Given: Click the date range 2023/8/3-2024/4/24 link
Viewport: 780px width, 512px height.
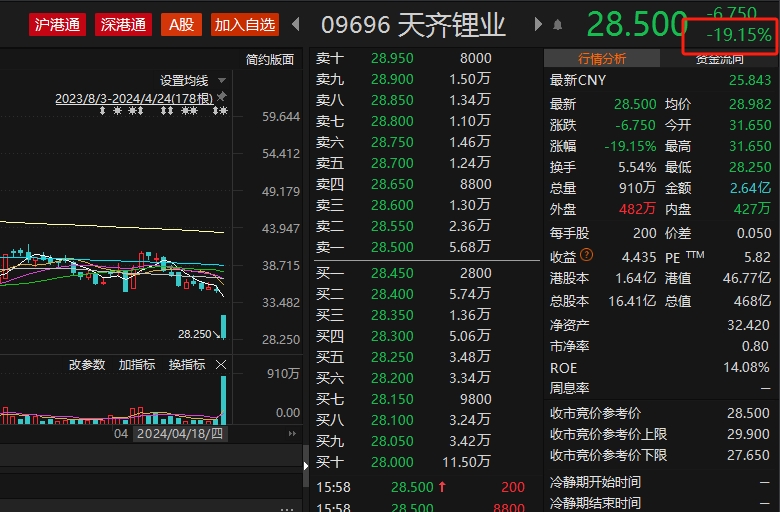Looking at the screenshot, I should tap(134, 98).
